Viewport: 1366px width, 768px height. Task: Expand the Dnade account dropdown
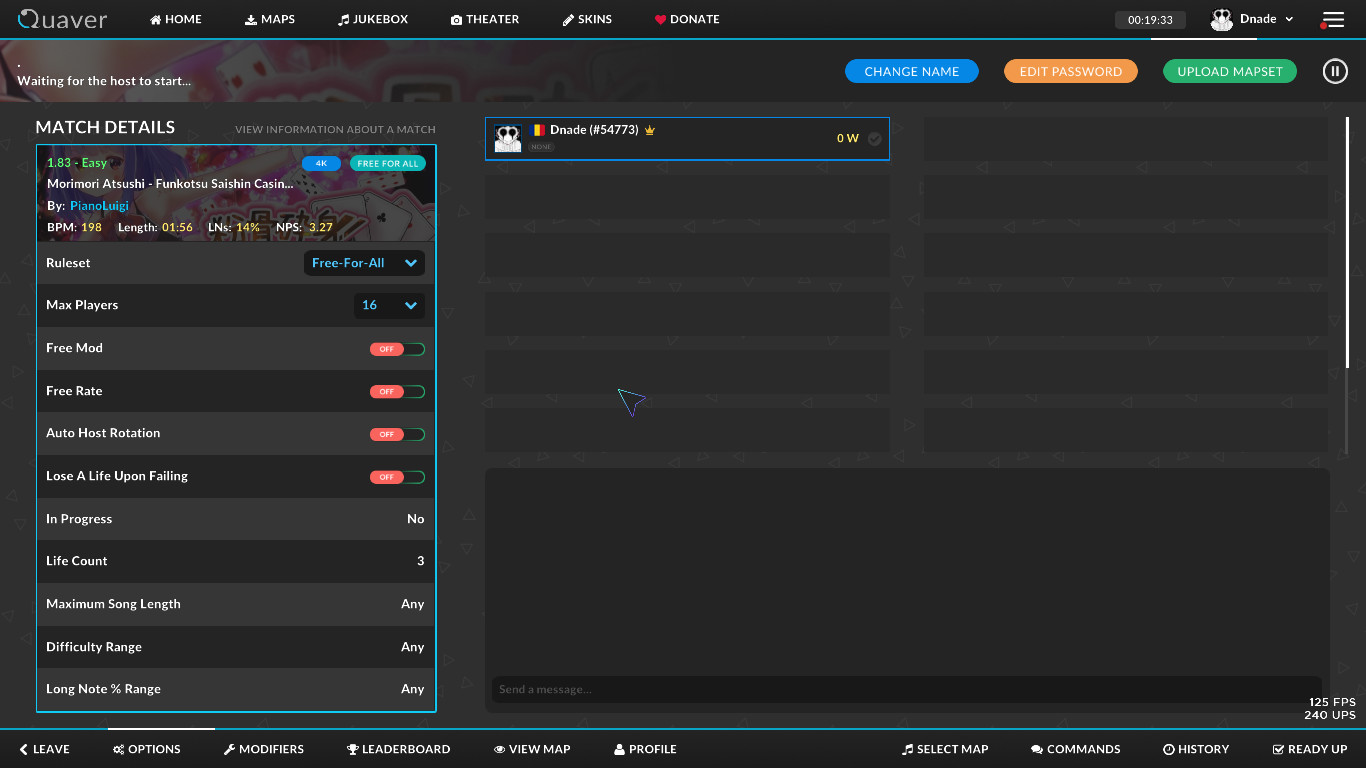(1289, 19)
